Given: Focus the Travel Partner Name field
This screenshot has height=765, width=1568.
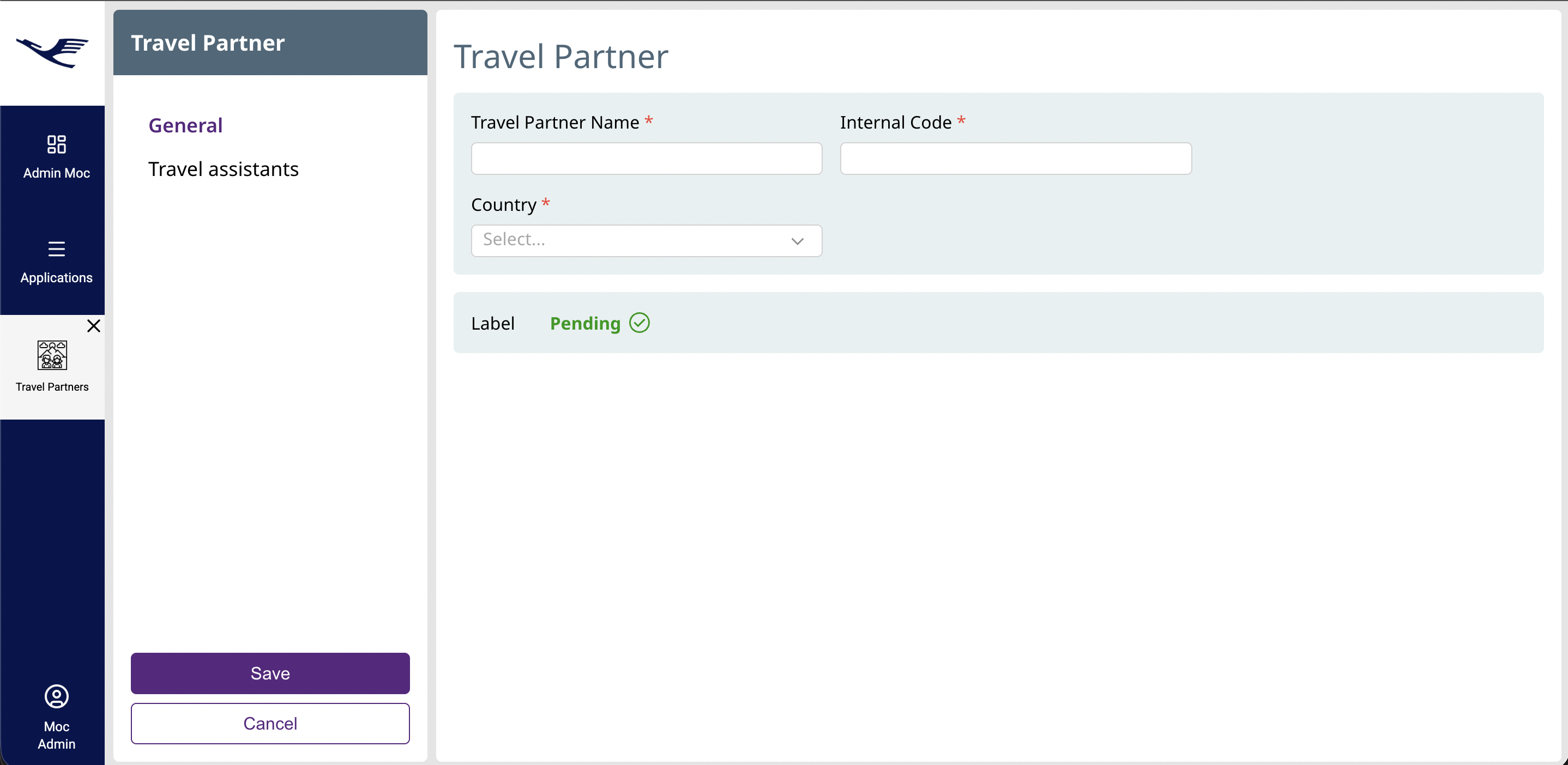Looking at the screenshot, I should click(x=647, y=159).
